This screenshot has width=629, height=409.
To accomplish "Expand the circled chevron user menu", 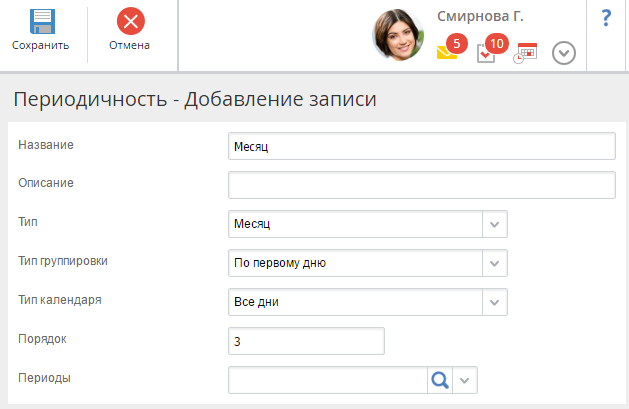I will [564, 53].
